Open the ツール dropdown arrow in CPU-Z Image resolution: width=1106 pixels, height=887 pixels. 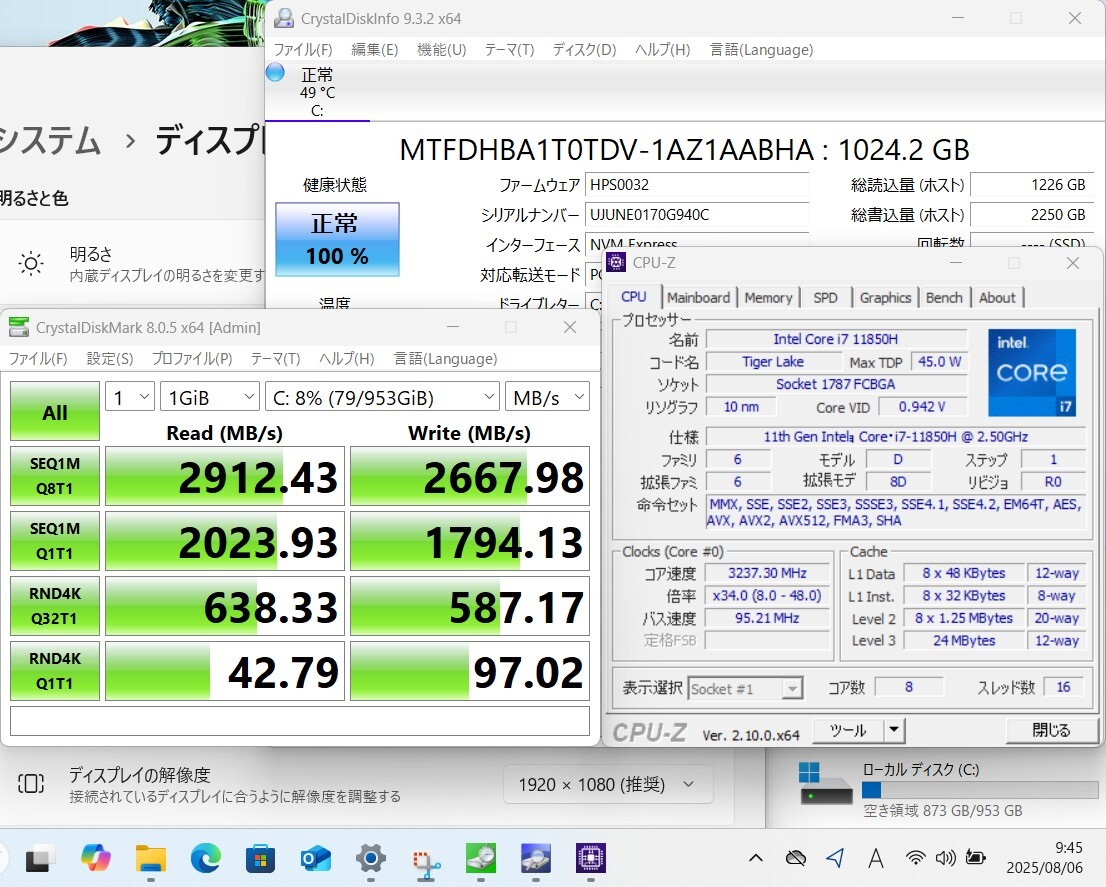pyautogui.click(x=894, y=730)
